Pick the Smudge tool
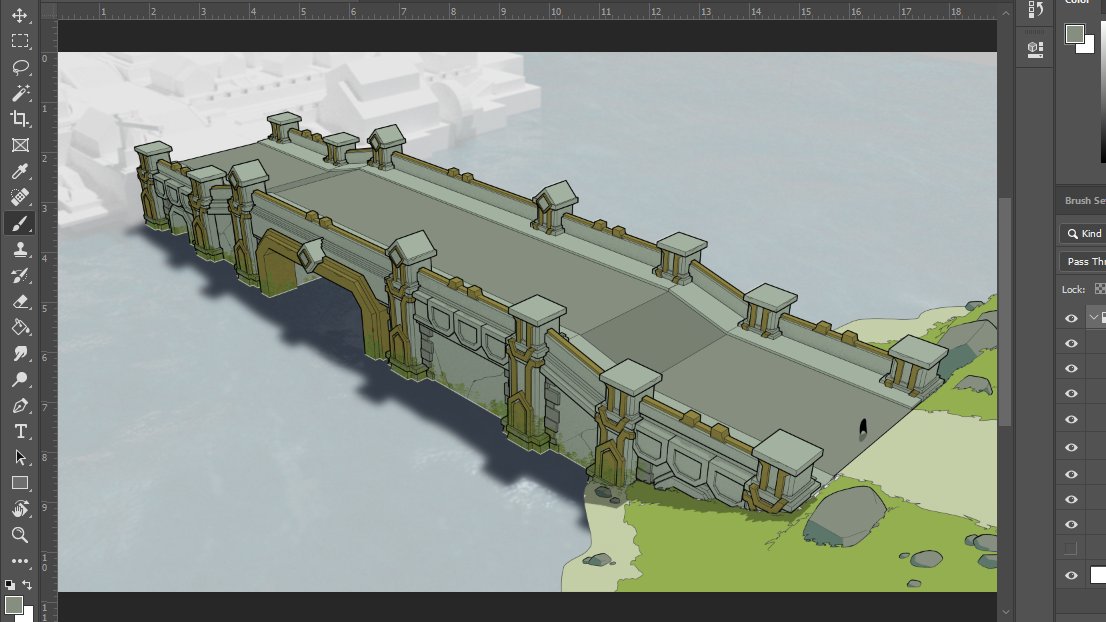The height and width of the screenshot is (622, 1106). tap(20, 353)
